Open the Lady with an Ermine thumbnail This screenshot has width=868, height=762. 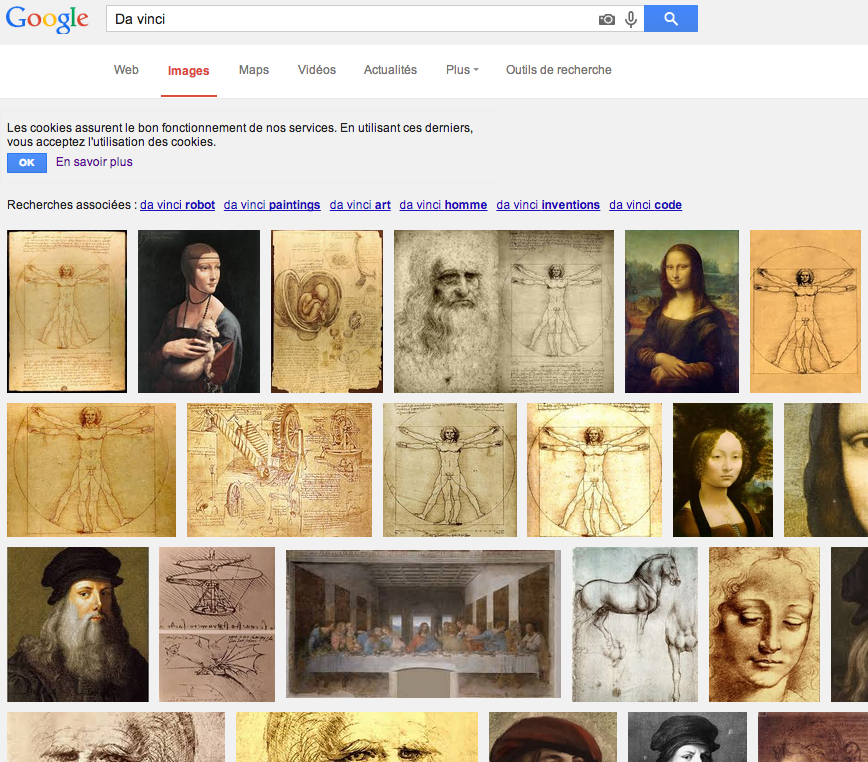[x=199, y=312]
